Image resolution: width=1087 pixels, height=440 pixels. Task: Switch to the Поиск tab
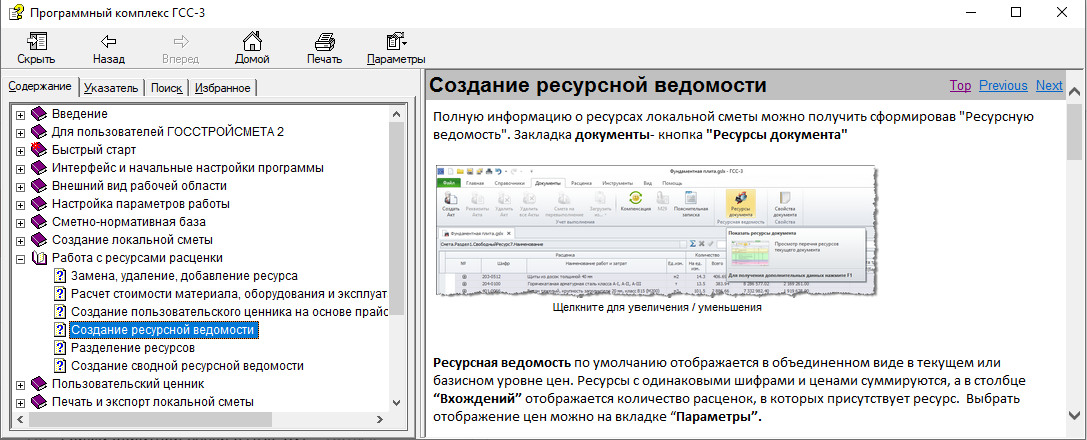click(166, 88)
